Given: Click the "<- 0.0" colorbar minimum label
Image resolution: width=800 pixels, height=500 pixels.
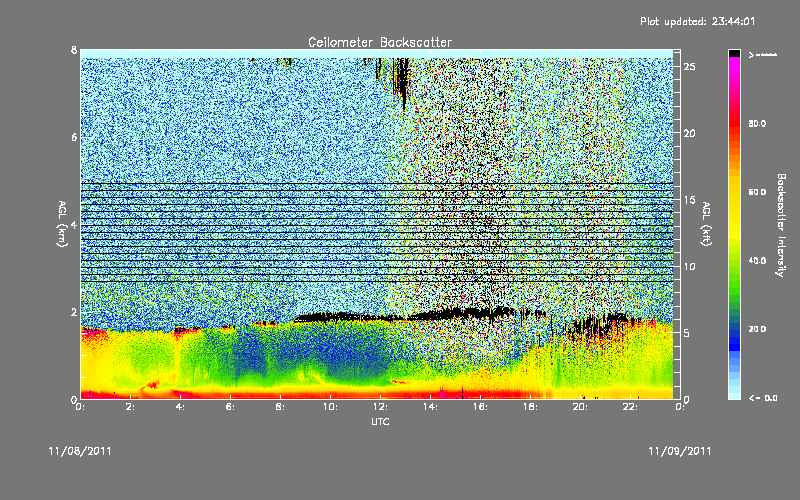Looking at the screenshot, I should click(763, 398).
